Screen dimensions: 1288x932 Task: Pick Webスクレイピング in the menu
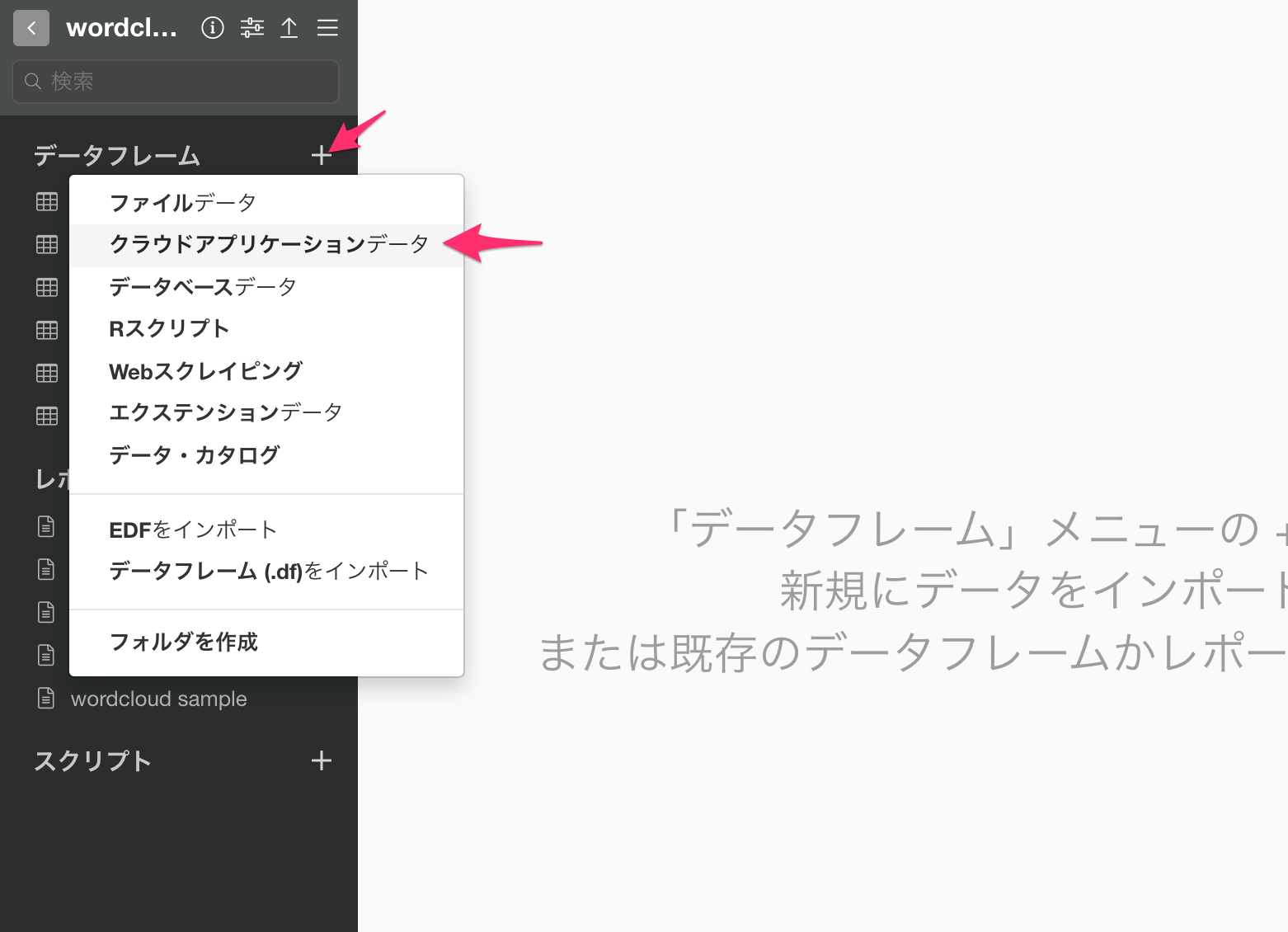[266, 371]
